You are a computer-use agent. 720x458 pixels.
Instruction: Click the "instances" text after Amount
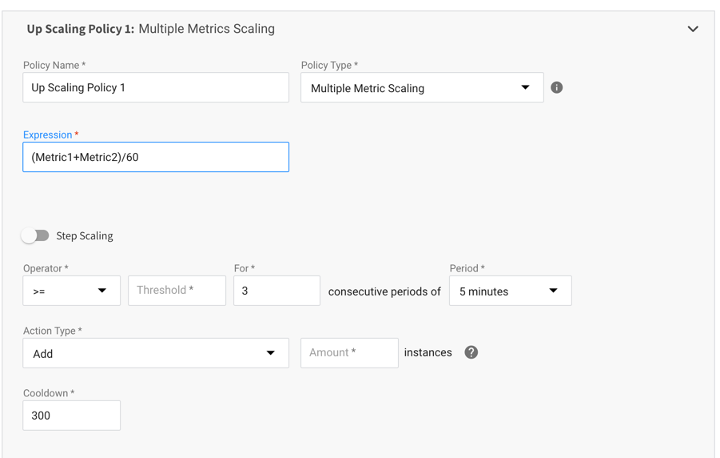[x=428, y=353]
